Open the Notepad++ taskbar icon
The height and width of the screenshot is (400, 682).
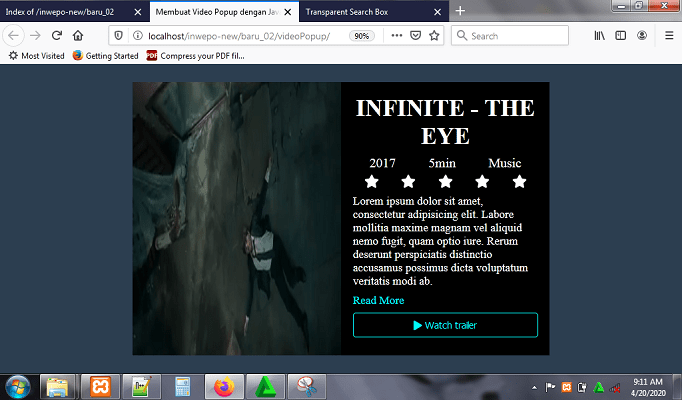(x=141, y=387)
